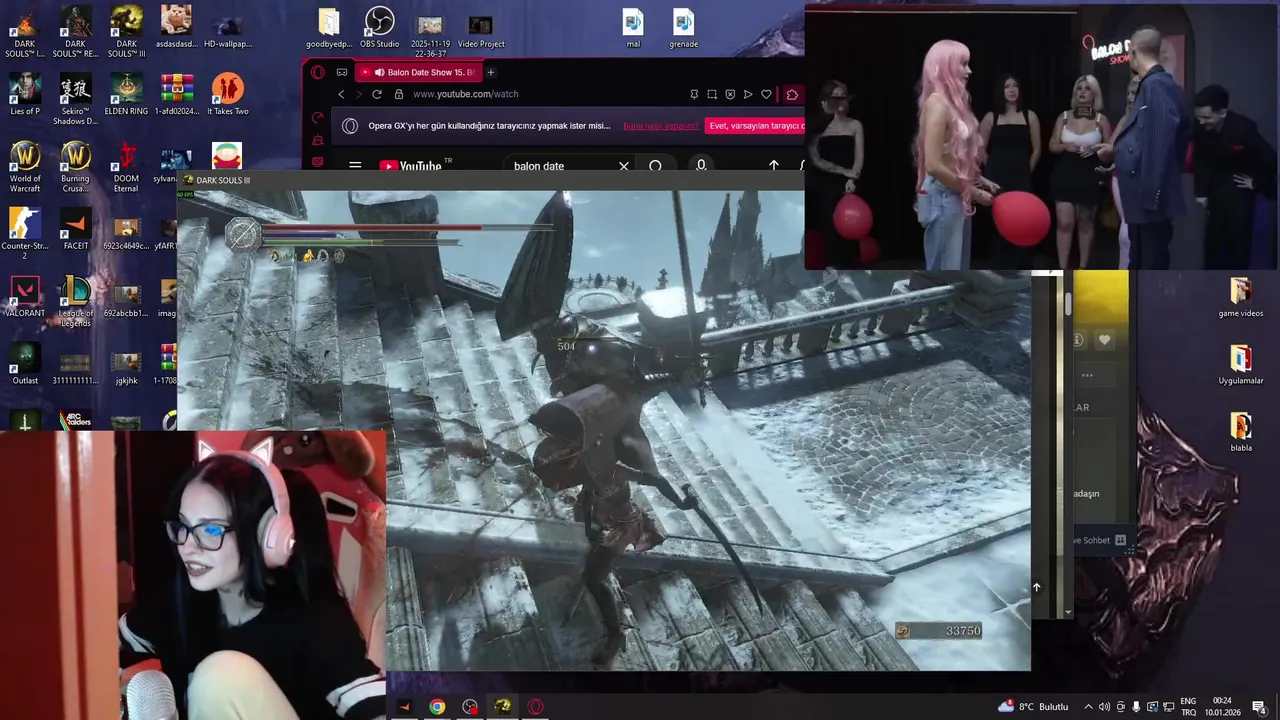Image resolution: width=1280 pixels, height=720 pixels.
Task: Open the Uygulamalar folder on desktop
Action: click(x=1240, y=363)
